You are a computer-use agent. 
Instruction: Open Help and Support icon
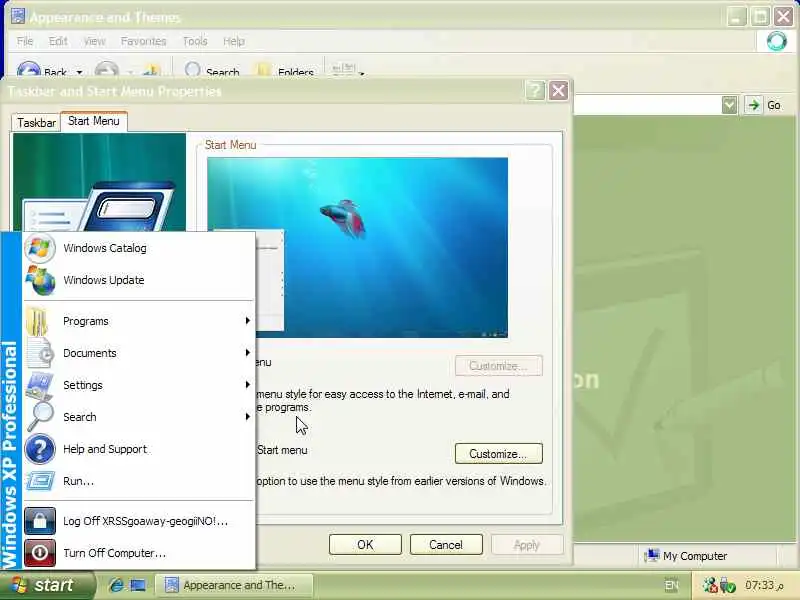(x=40, y=449)
